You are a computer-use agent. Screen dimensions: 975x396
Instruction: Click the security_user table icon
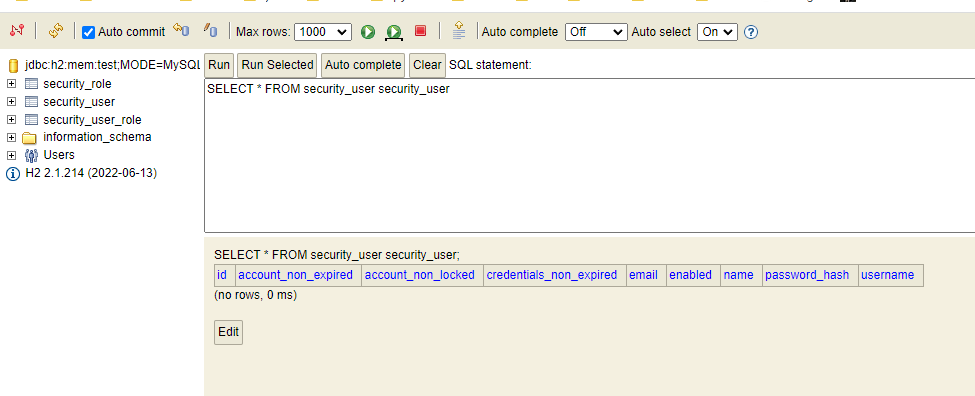31,101
